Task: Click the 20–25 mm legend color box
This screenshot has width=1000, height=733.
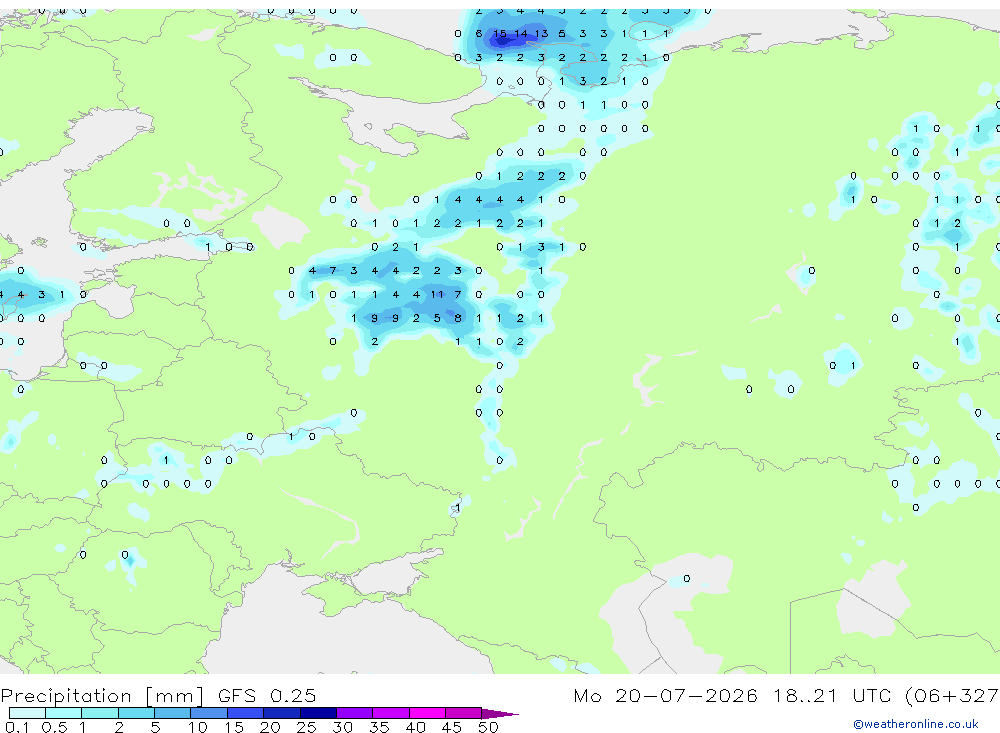Action: [x=282, y=713]
